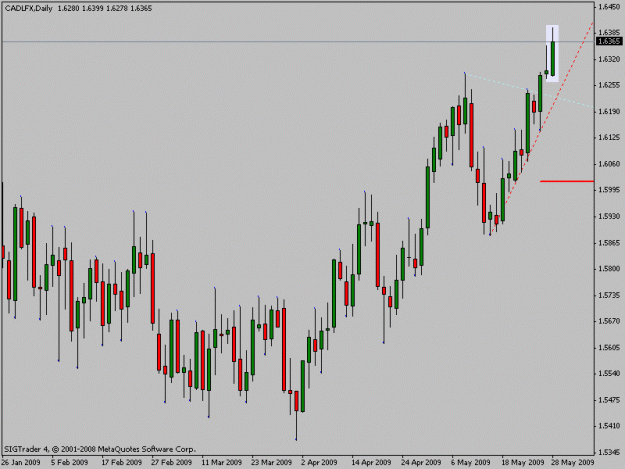Click the CADLFX,Daily chart title text
Image resolution: width=625 pixels, height=469 pixels.
pos(29,8)
